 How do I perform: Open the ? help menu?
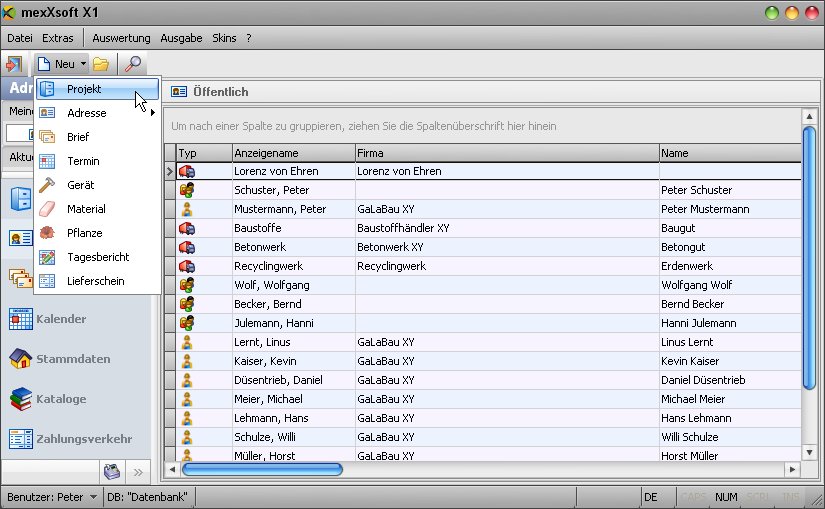[249, 38]
